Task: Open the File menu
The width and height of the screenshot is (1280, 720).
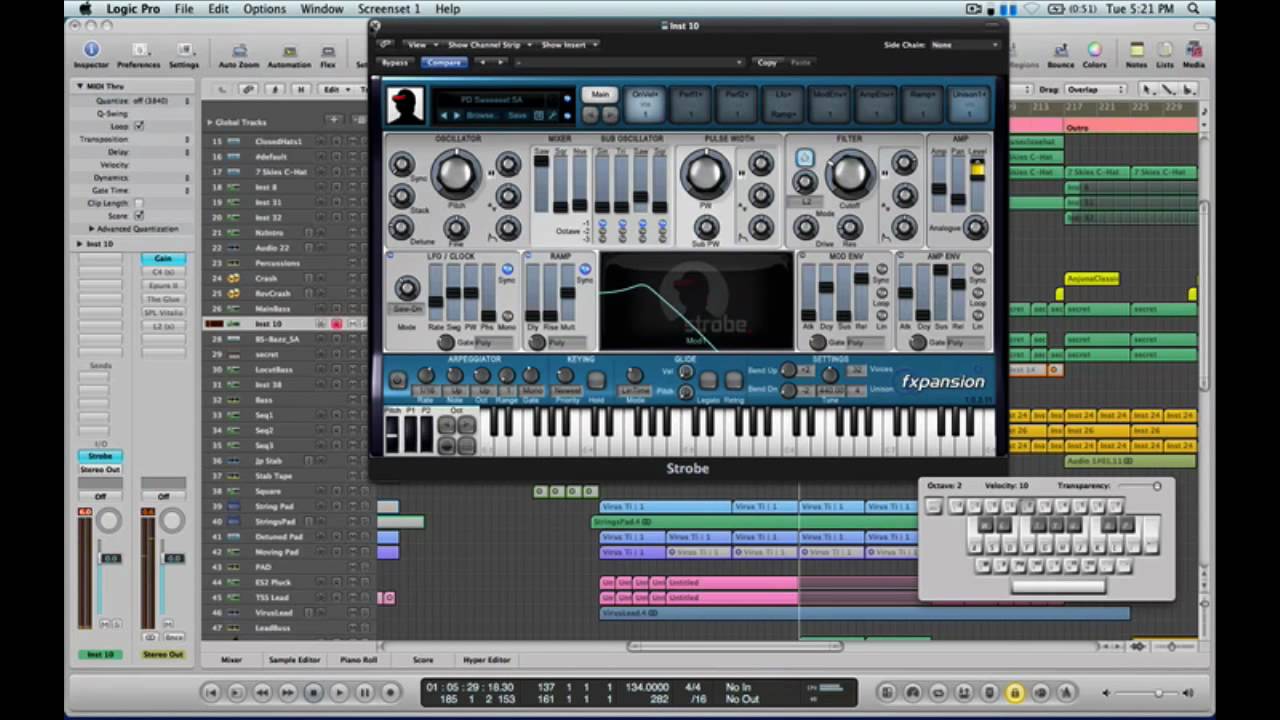Action: (x=184, y=9)
